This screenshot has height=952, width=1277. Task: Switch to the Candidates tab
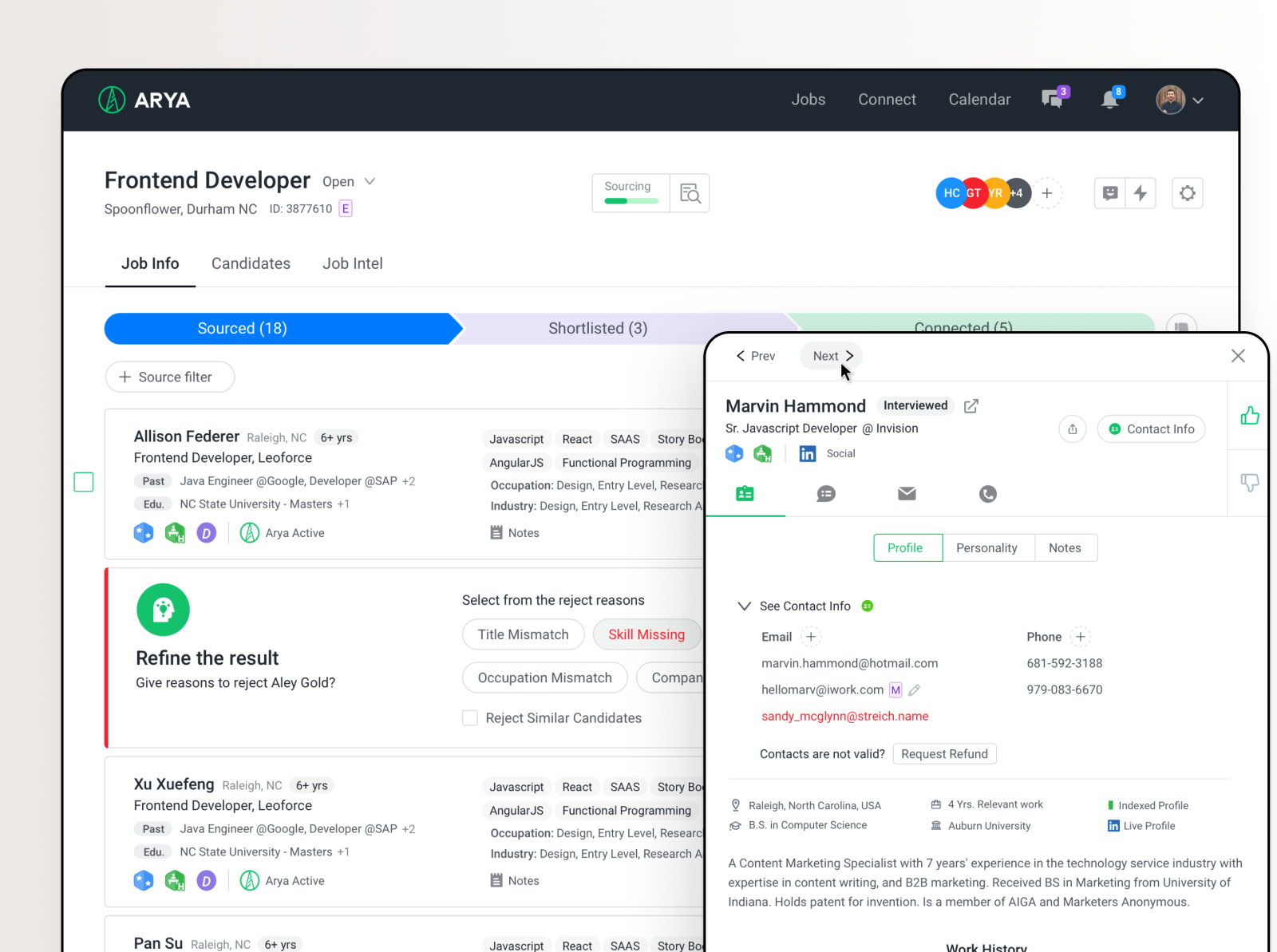pos(251,263)
